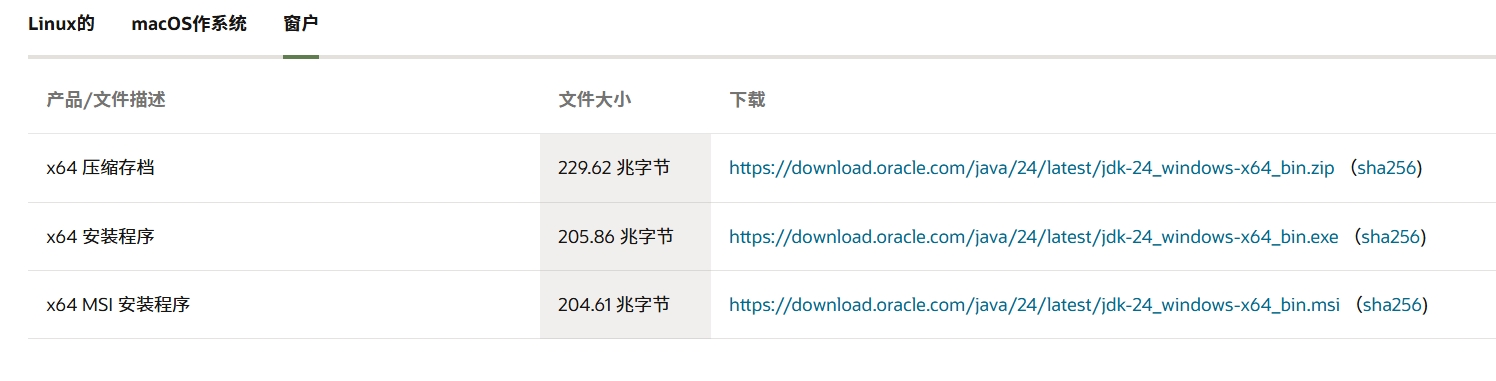This screenshot has width=1496, height=381.
Task: Open sha256 link for the zip archive
Action: (1387, 168)
